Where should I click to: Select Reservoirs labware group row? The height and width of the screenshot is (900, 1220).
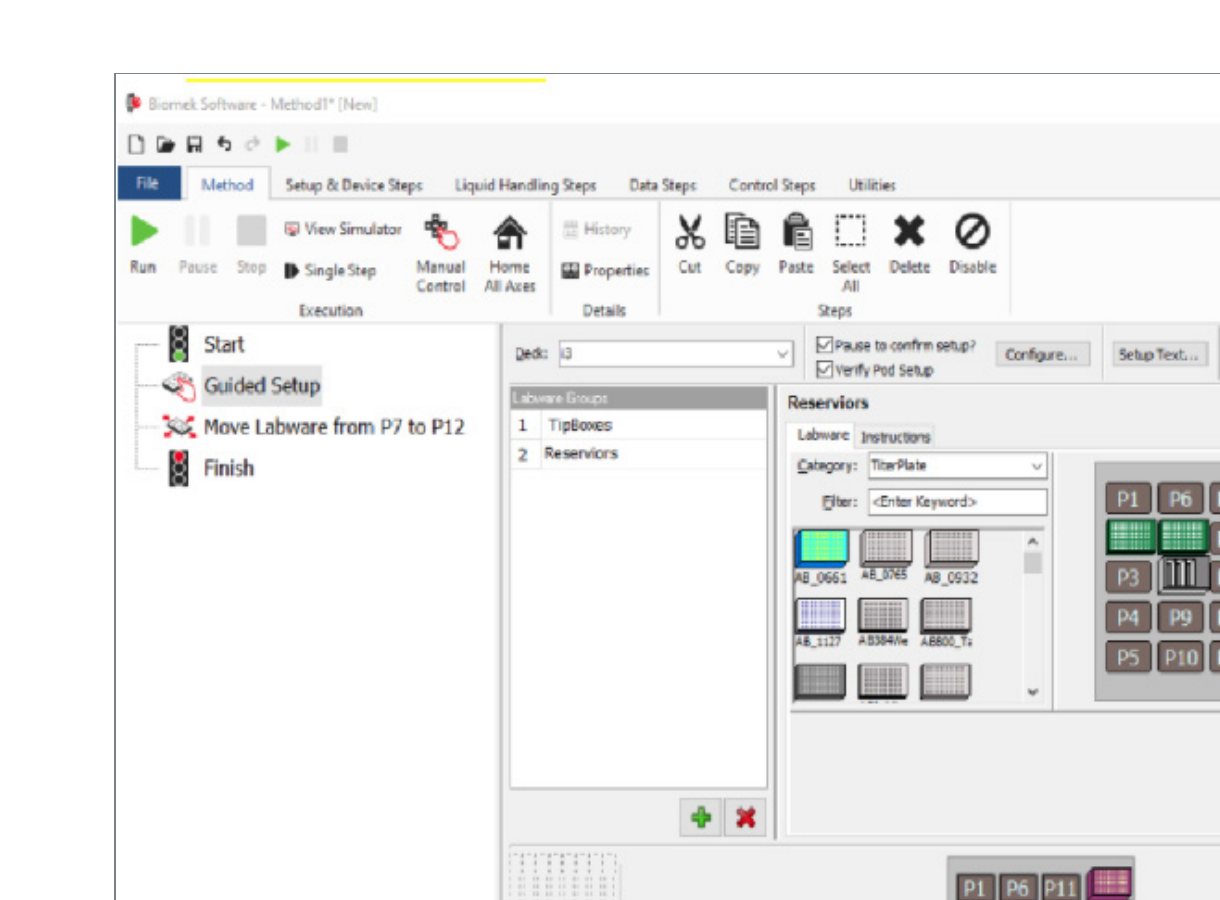[x=639, y=453]
